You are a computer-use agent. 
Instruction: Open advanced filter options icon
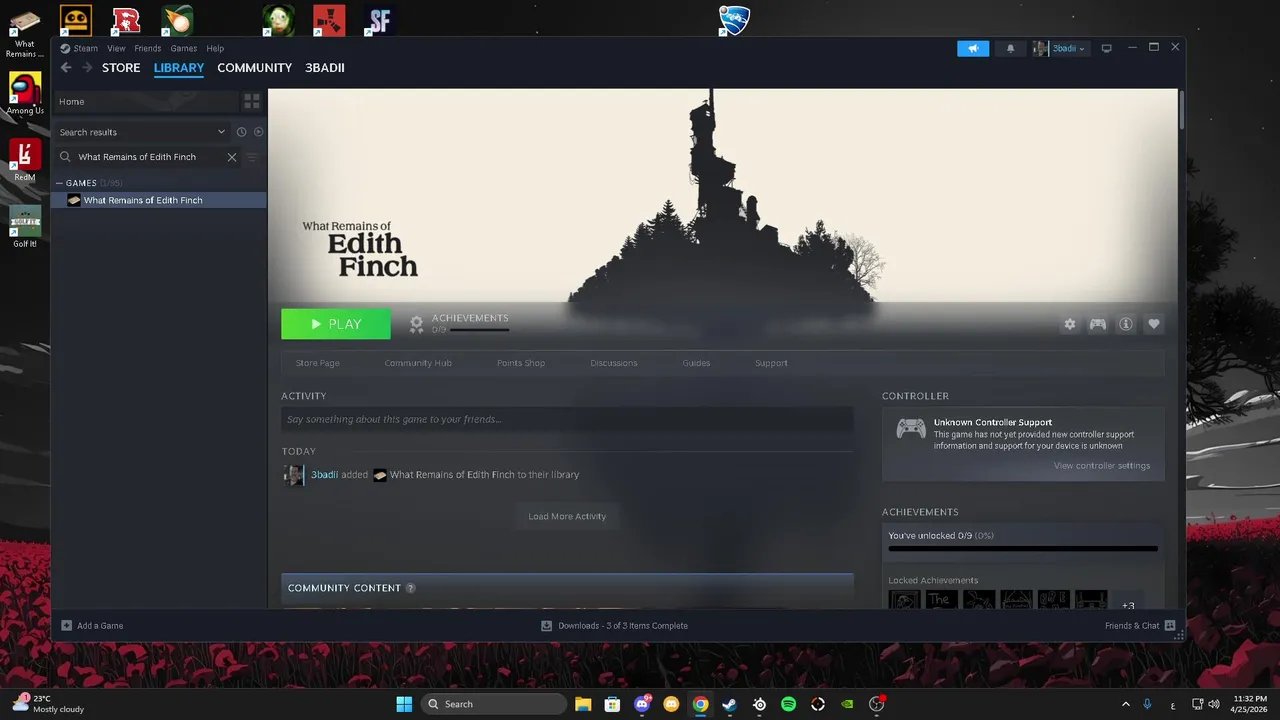pyautogui.click(x=252, y=157)
